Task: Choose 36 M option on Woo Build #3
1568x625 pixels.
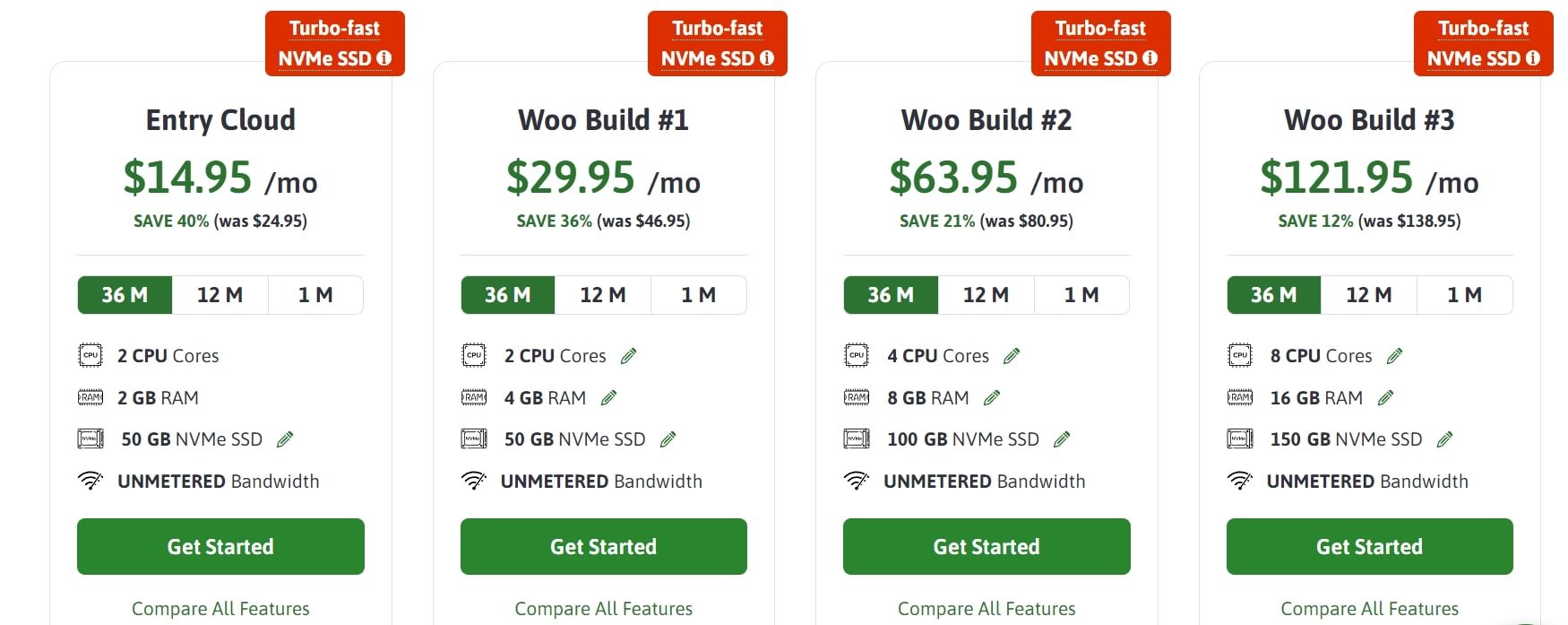Action: pos(1274,295)
